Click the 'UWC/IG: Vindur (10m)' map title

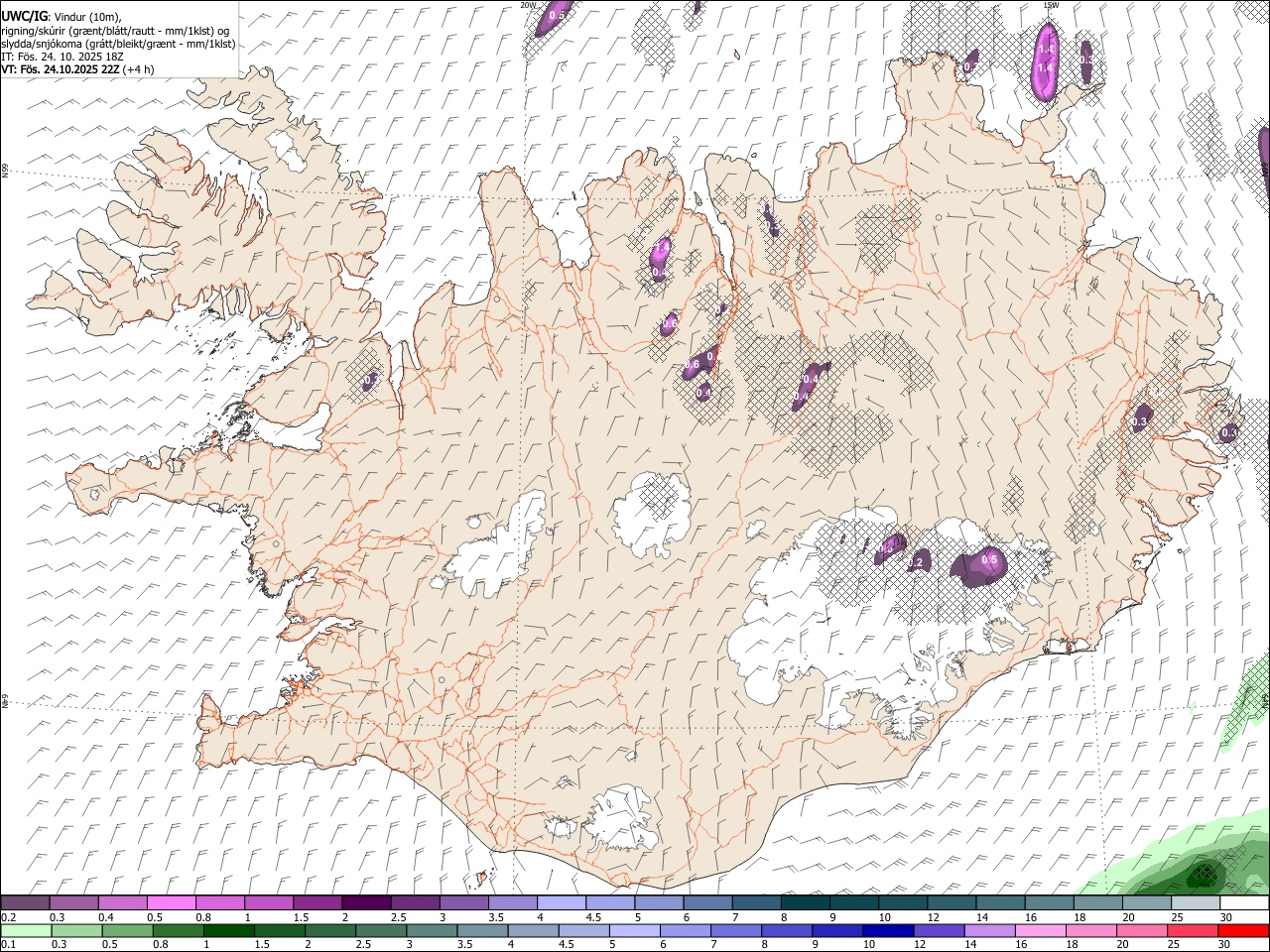tap(61, 16)
